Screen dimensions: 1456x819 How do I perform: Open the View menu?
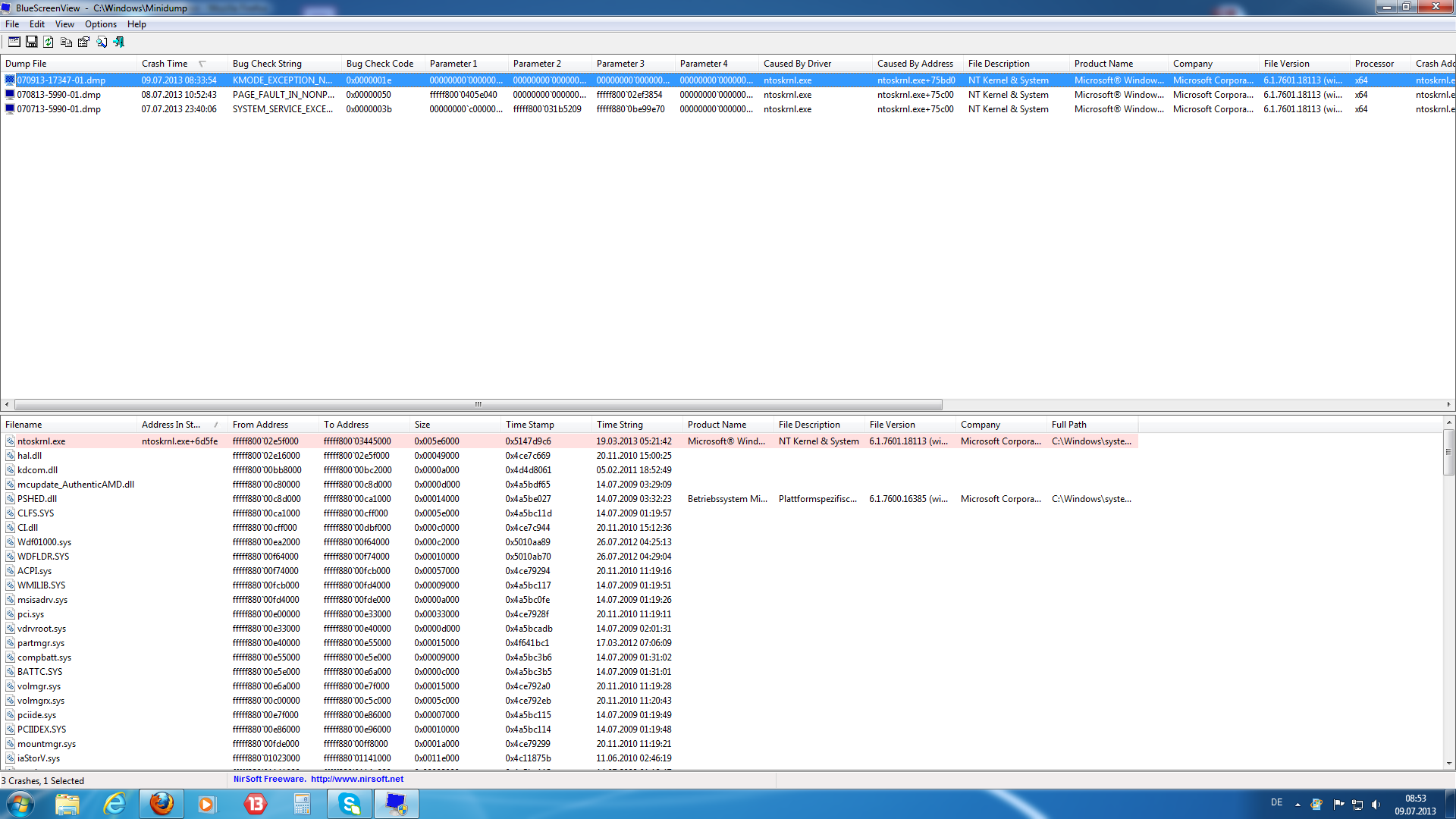point(64,24)
